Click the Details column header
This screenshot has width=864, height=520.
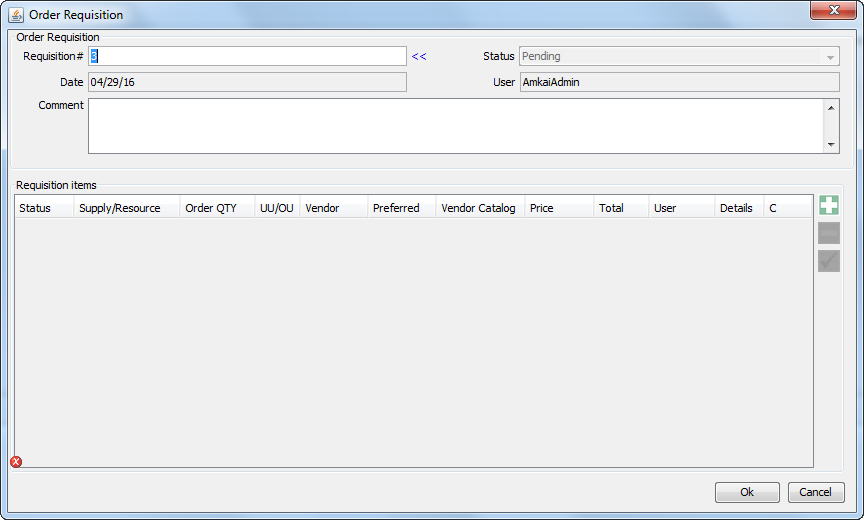(739, 208)
